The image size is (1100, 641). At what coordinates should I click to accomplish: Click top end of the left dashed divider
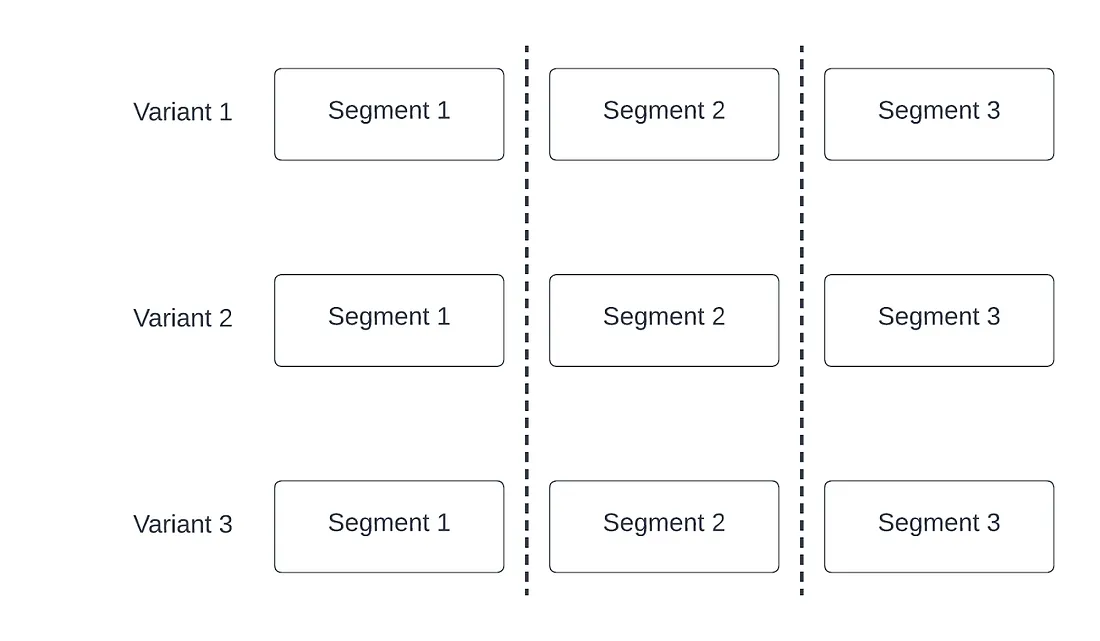527,49
